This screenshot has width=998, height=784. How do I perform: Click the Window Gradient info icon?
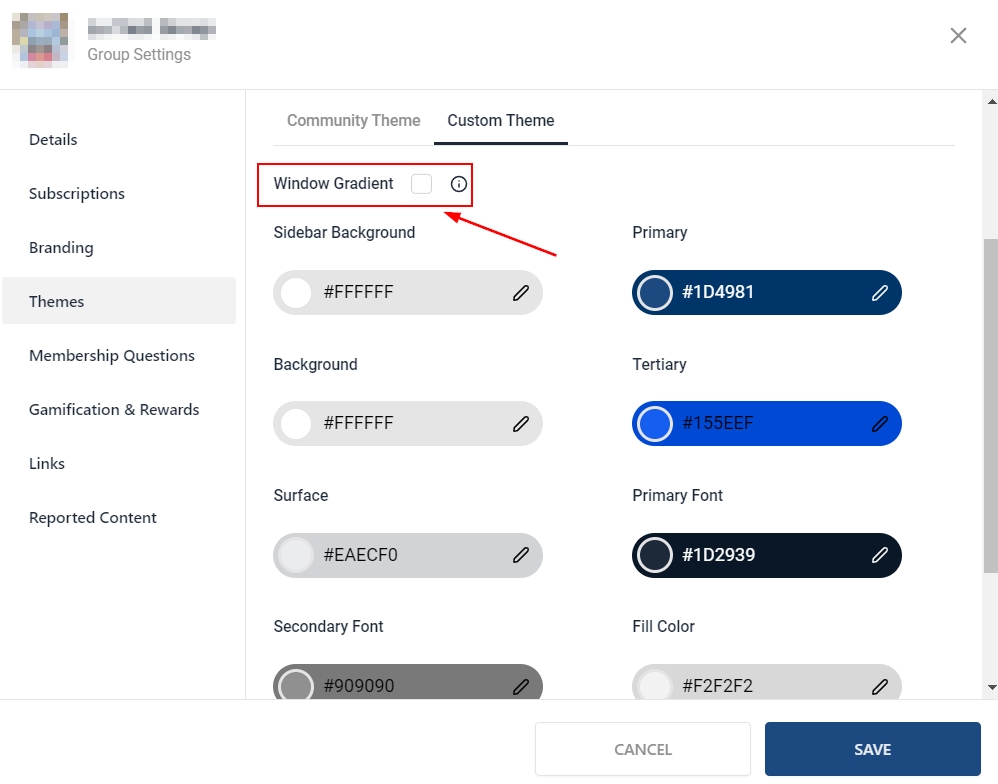point(459,184)
